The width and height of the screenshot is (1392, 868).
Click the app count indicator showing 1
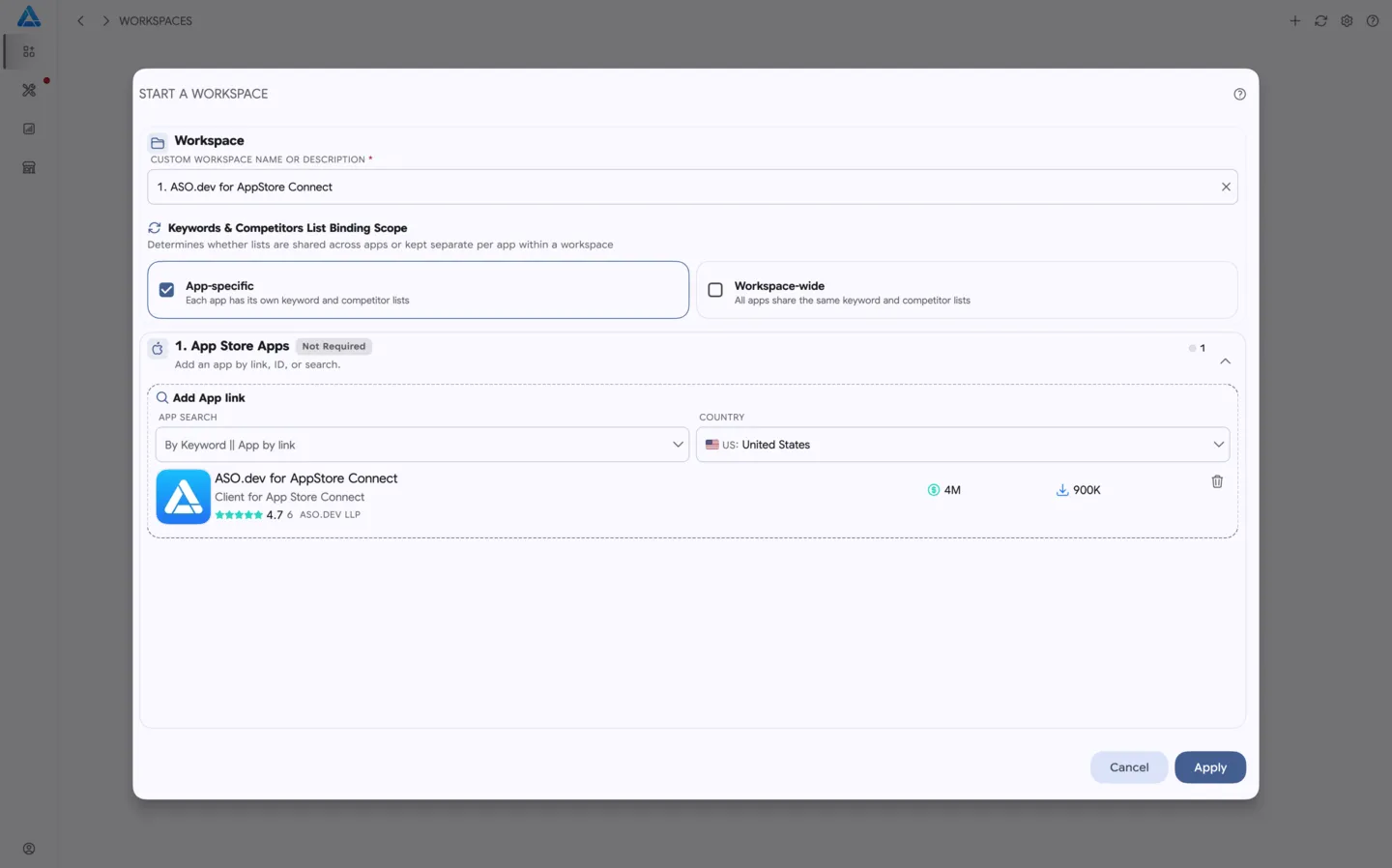tap(1197, 348)
